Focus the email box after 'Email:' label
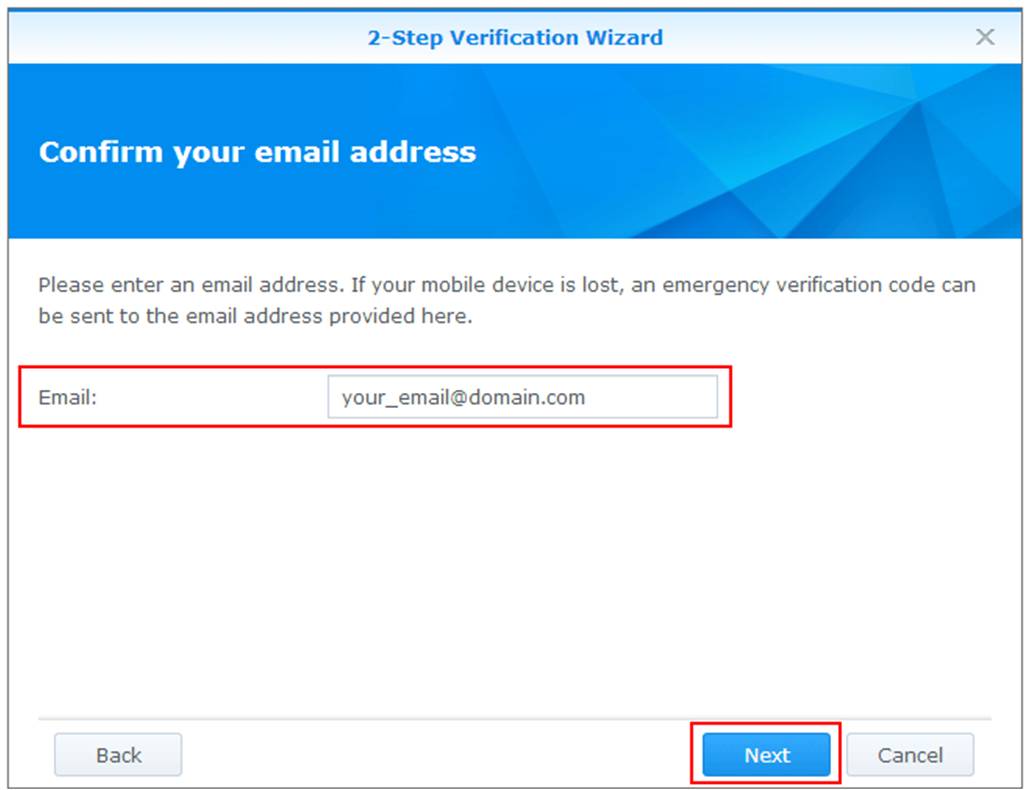The image size is (1027, 790). click(x=522, y=396)
